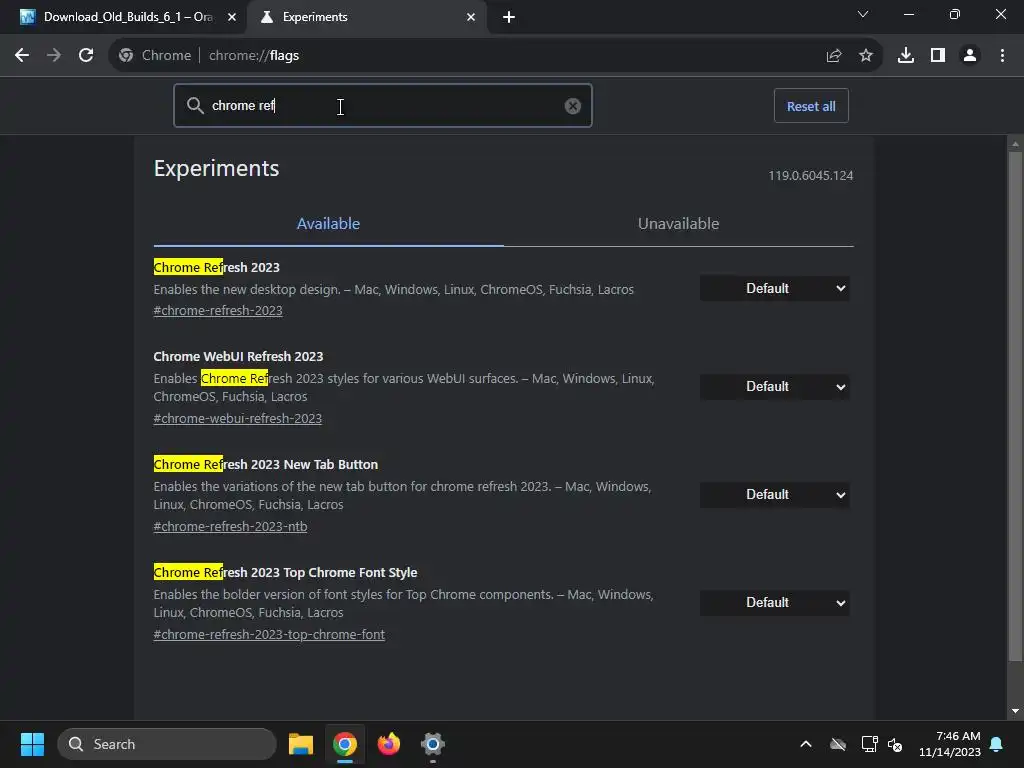Open a new tab with plus button
The image size is (1024, 768).
[x=509, y=17]
